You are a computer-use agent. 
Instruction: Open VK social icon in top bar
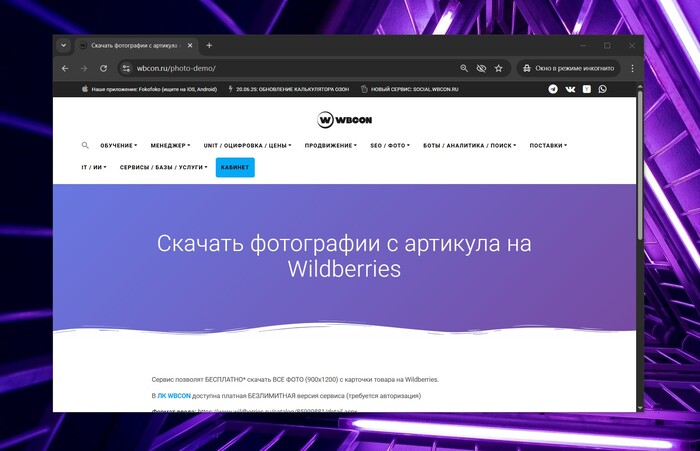coord(570,89)
